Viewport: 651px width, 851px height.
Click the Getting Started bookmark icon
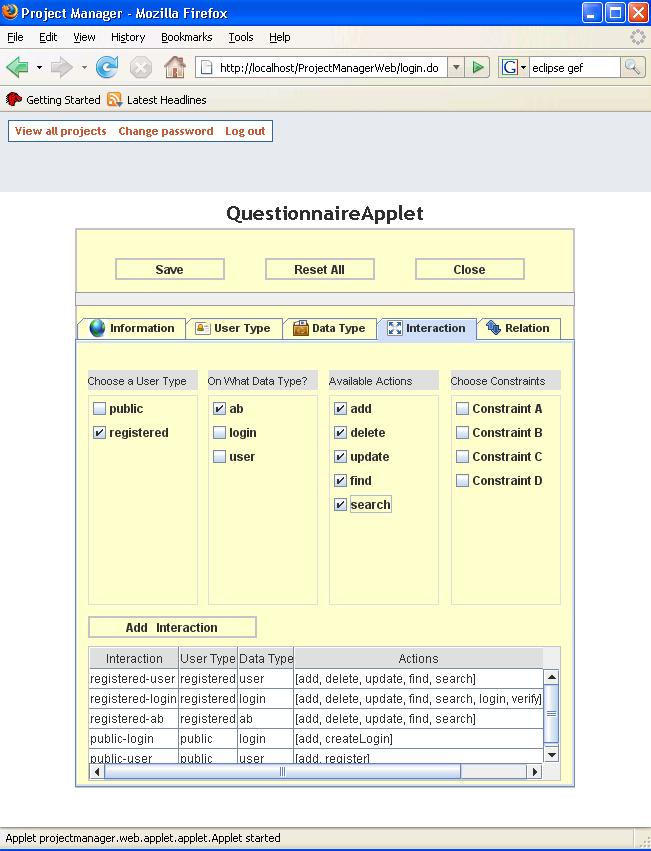coord(14,99)
